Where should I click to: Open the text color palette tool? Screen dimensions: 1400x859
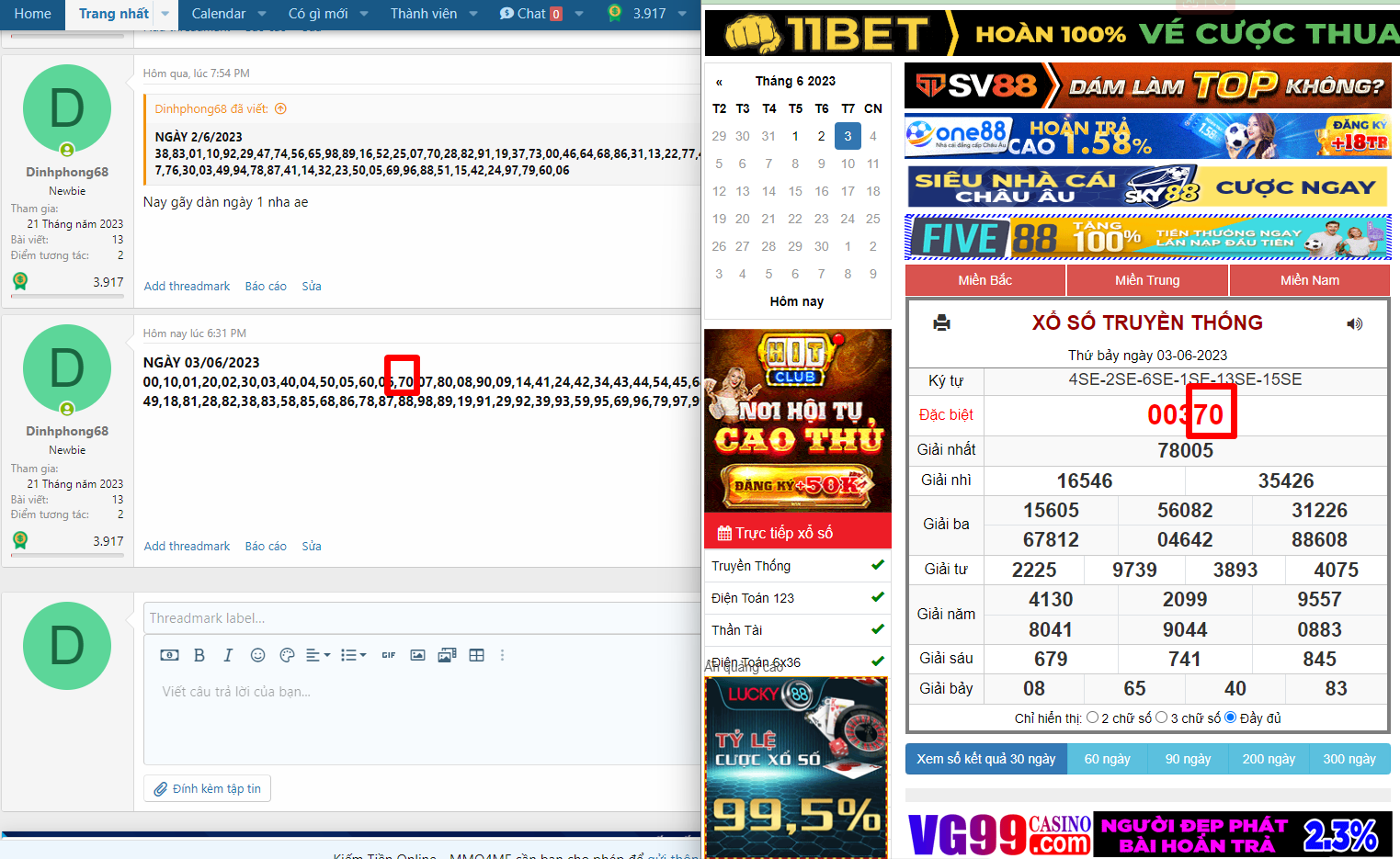click(x=287, y=655)
